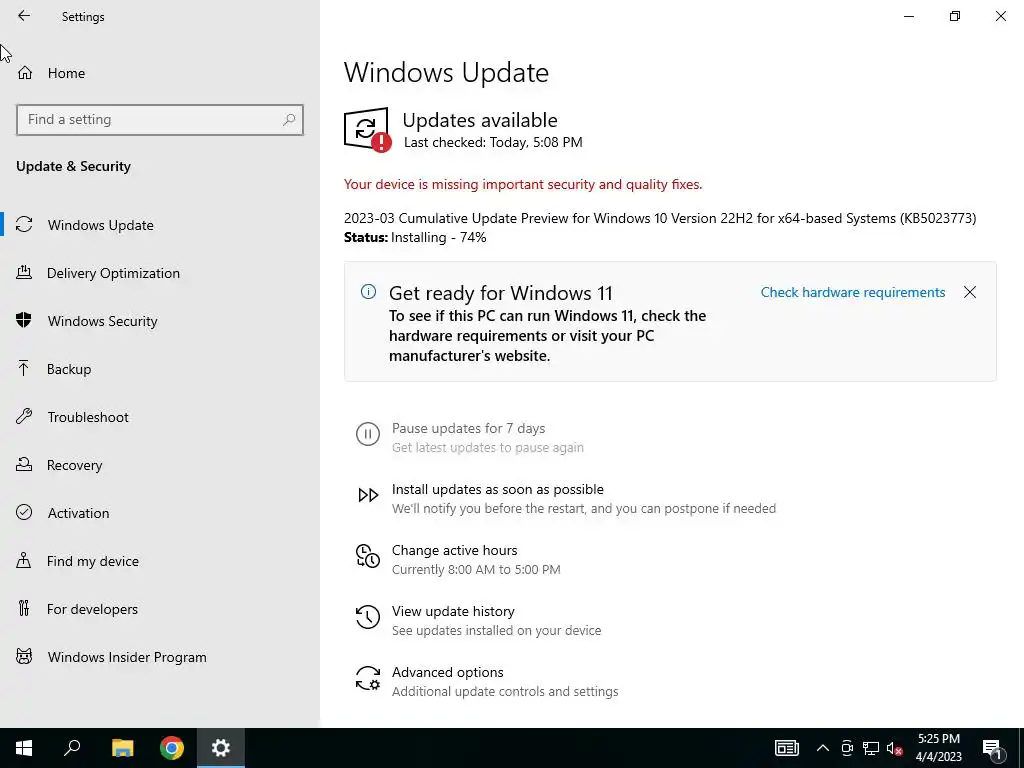The width and height of the screenshot is (1024, 768).
Task: Open Find my device settings
Action: [160, 561]
